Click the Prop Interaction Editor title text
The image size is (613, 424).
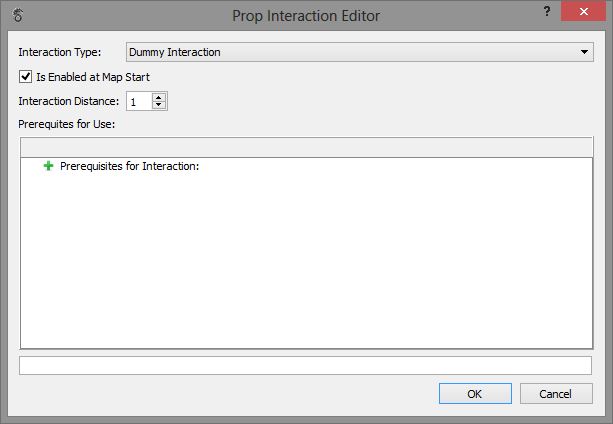coord(306,16)
